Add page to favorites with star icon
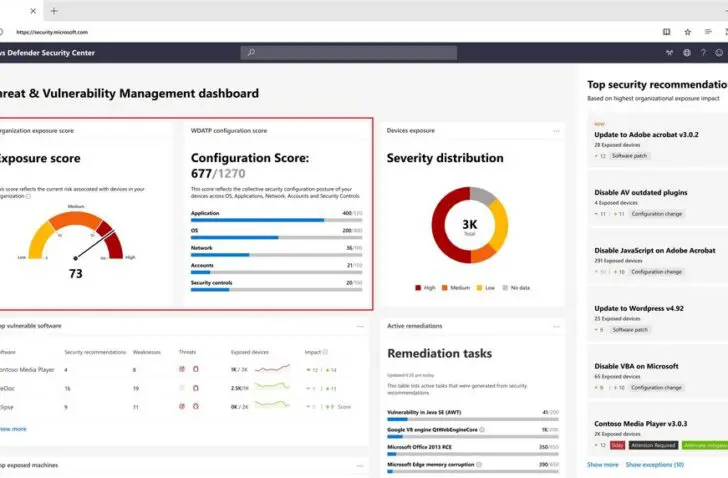This screenshot has width=728, height=478. pyautogui.click(x=688, y=32)
